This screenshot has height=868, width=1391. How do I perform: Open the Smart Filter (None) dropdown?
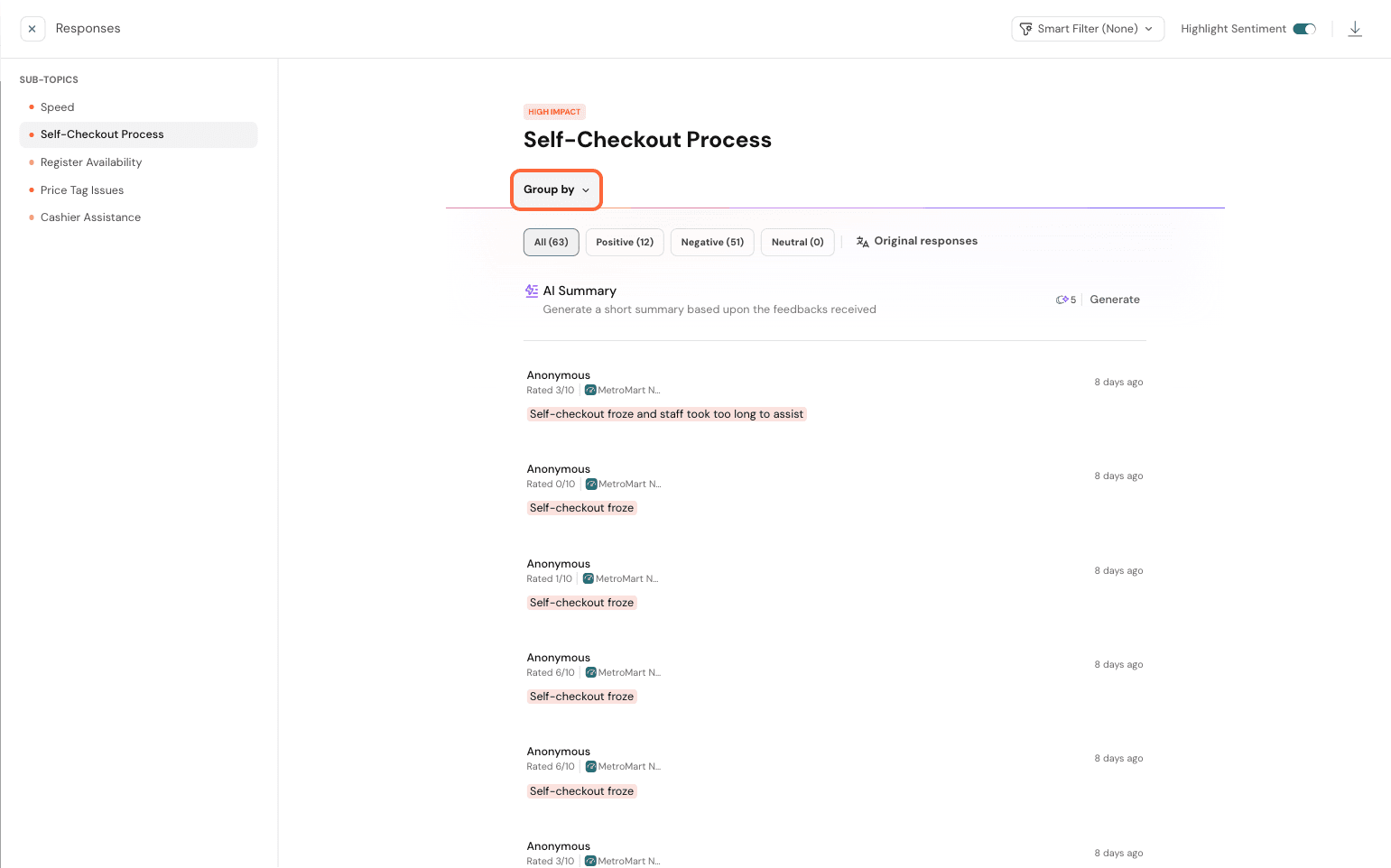point(1088,29)
